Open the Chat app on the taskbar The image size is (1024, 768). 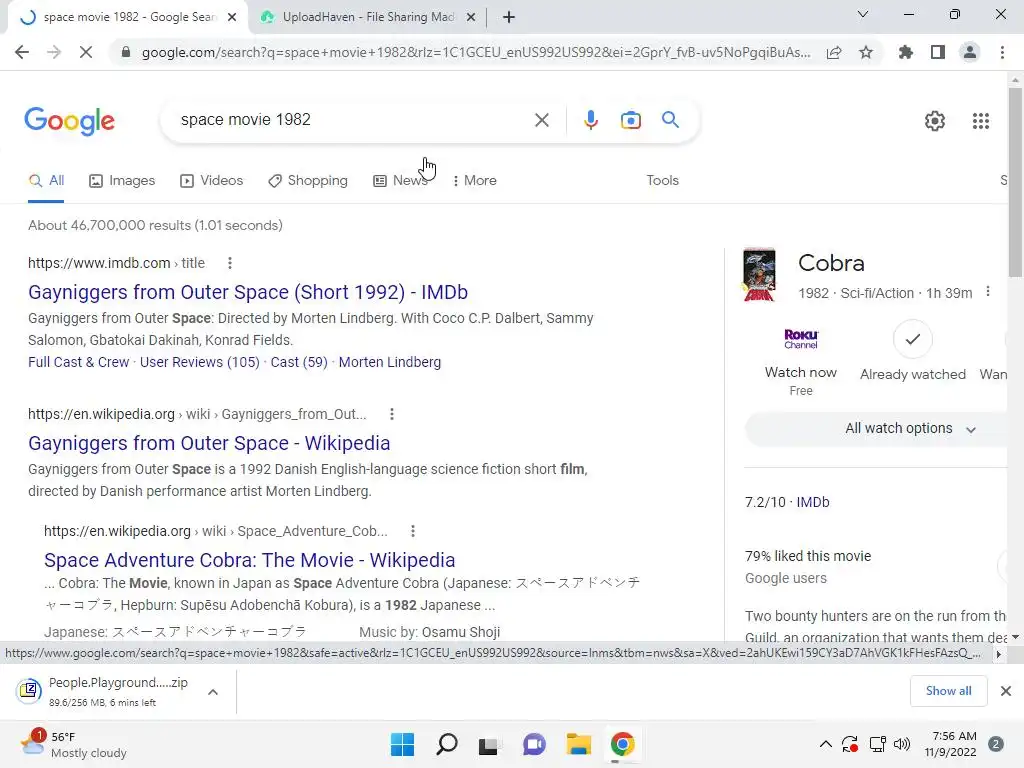coord(534,744)
